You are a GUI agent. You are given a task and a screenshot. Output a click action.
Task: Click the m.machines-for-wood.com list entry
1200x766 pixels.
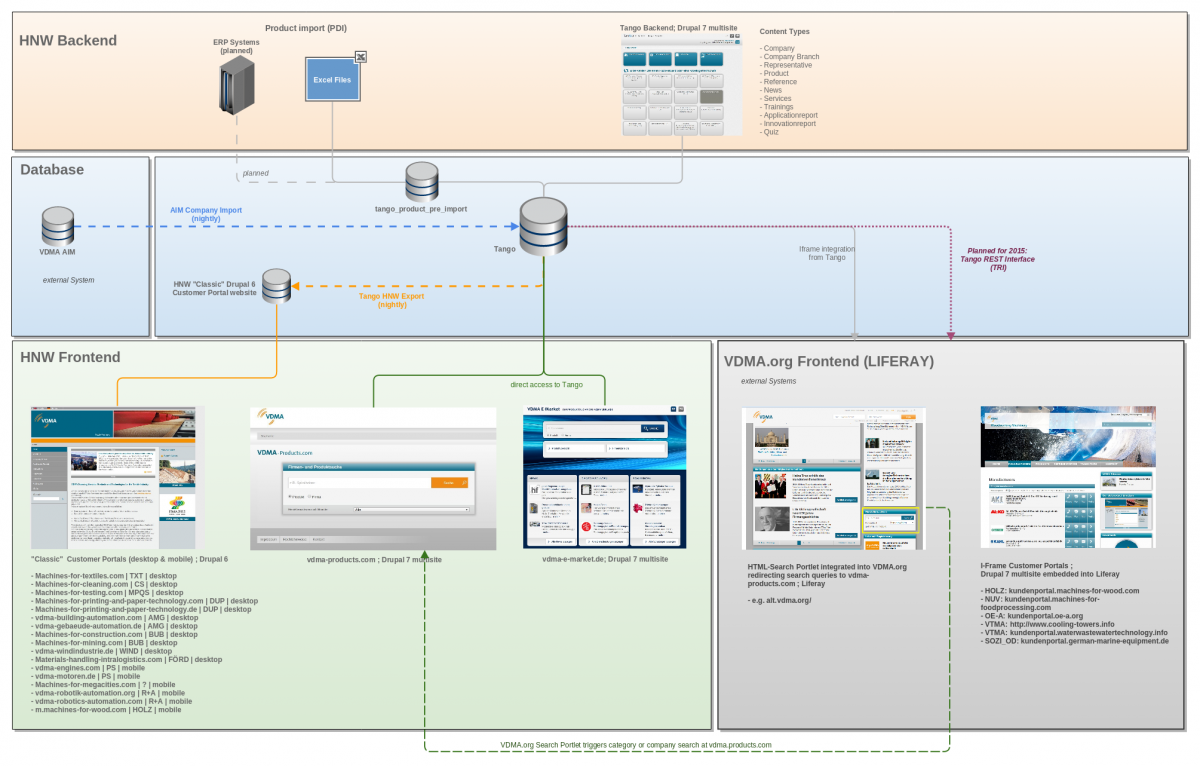coord(106,709)
